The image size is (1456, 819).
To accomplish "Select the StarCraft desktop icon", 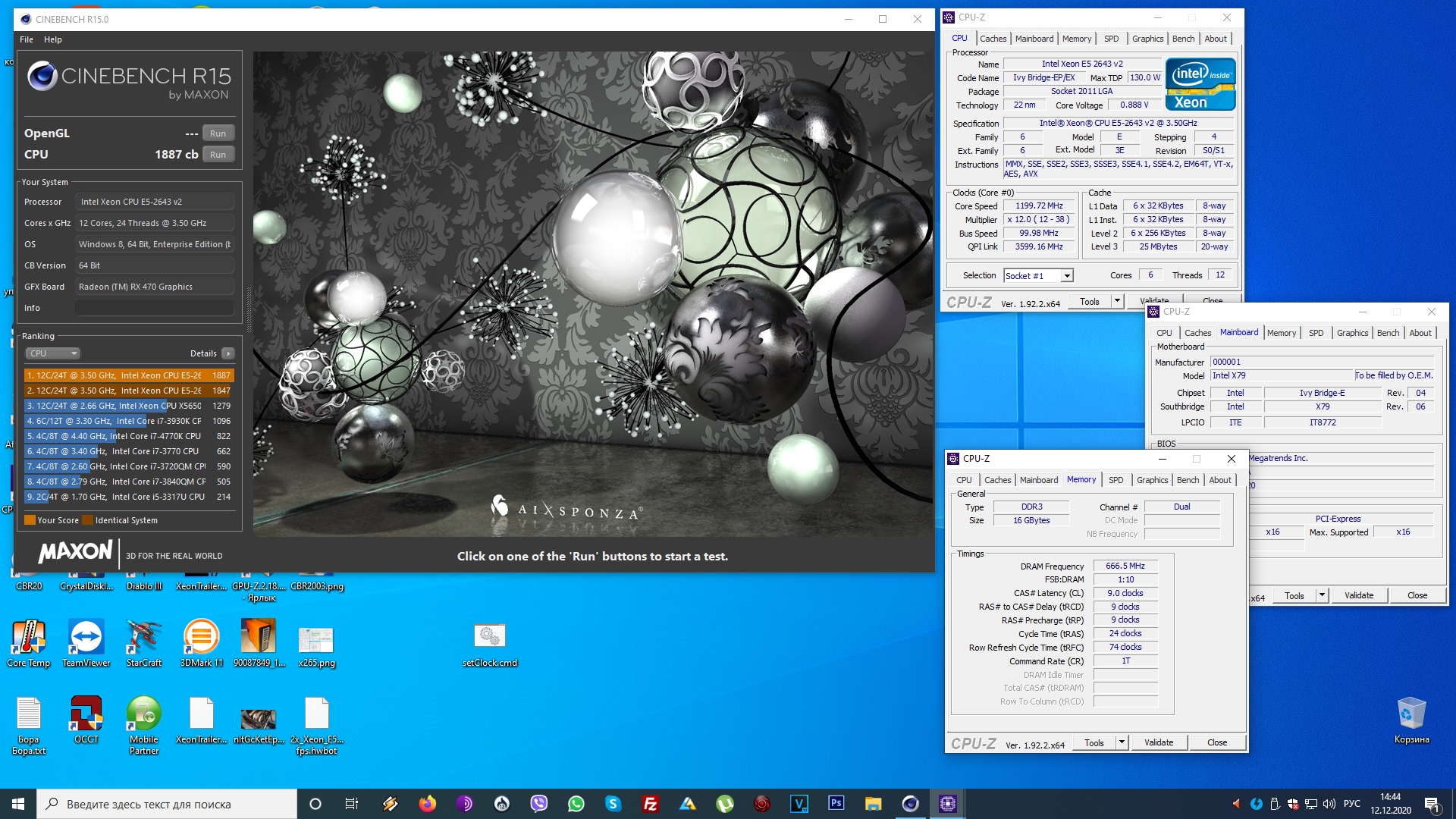I will (x=144, y=643).
